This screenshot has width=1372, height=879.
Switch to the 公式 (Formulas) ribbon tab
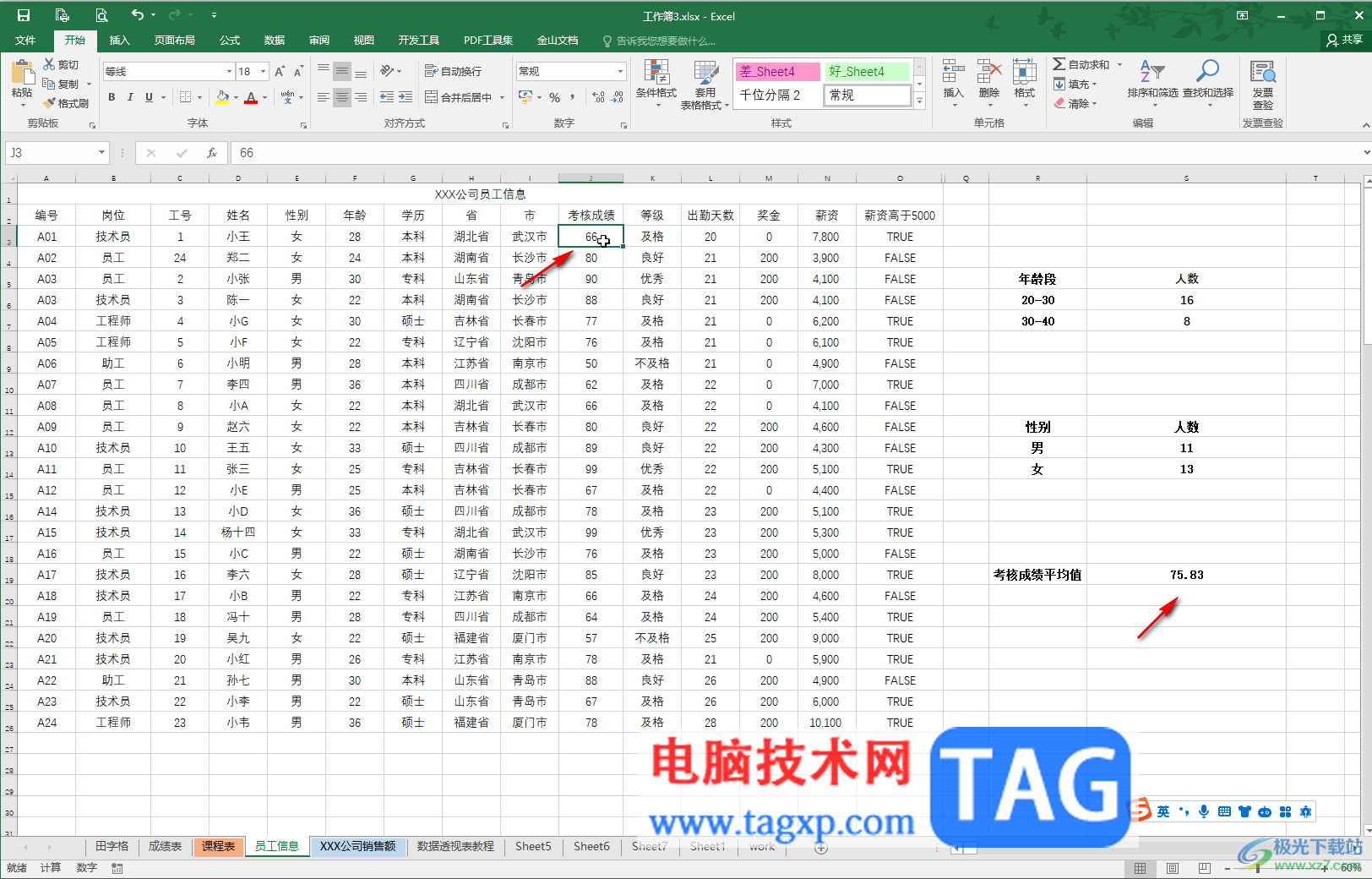tap(230, 40)
